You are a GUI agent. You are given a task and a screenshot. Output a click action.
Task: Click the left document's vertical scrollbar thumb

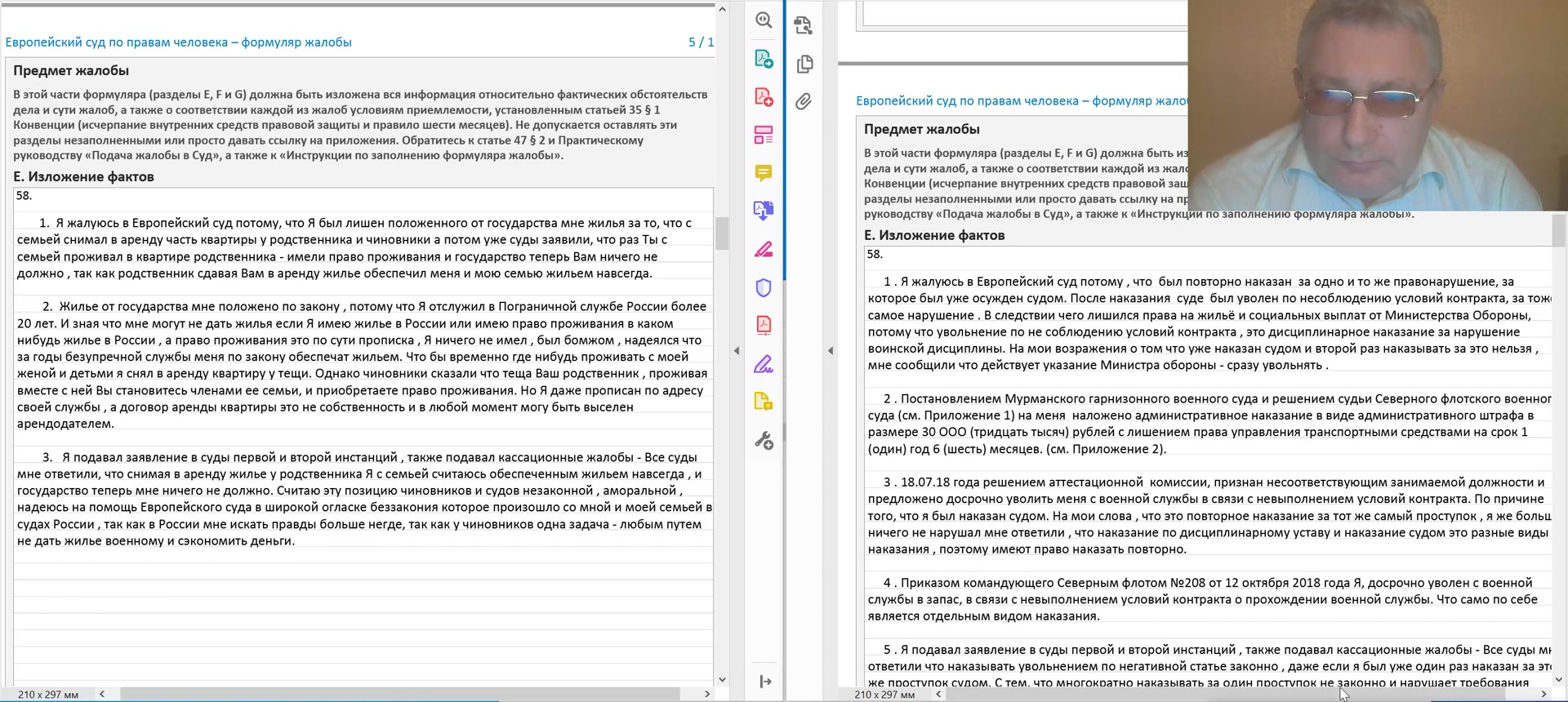click(x=722, y=233)
